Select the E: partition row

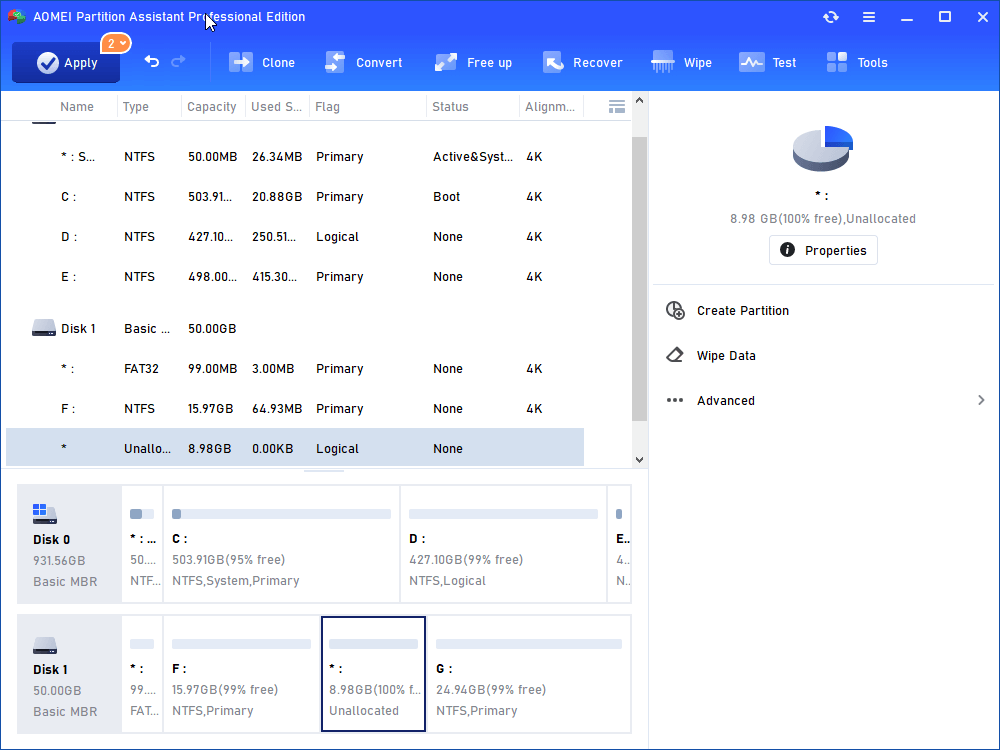pos(295,277)
